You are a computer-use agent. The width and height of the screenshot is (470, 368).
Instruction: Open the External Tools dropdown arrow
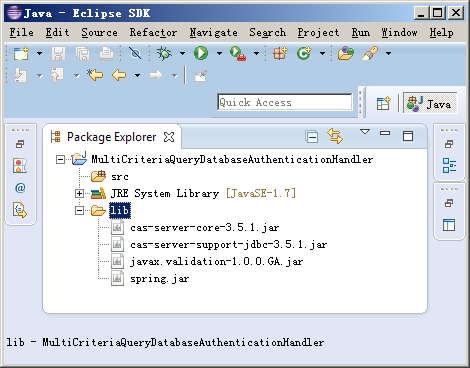click(256, 53)
